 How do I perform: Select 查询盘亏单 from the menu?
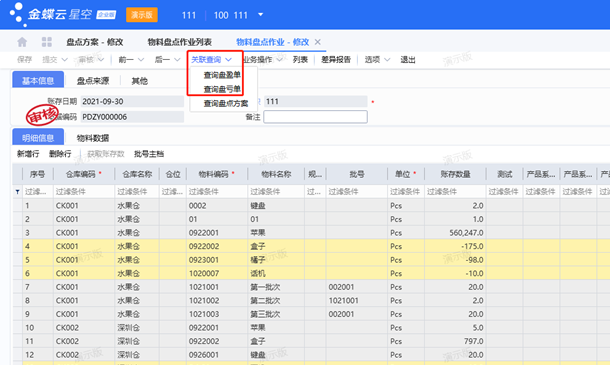[x=222, y=89]
